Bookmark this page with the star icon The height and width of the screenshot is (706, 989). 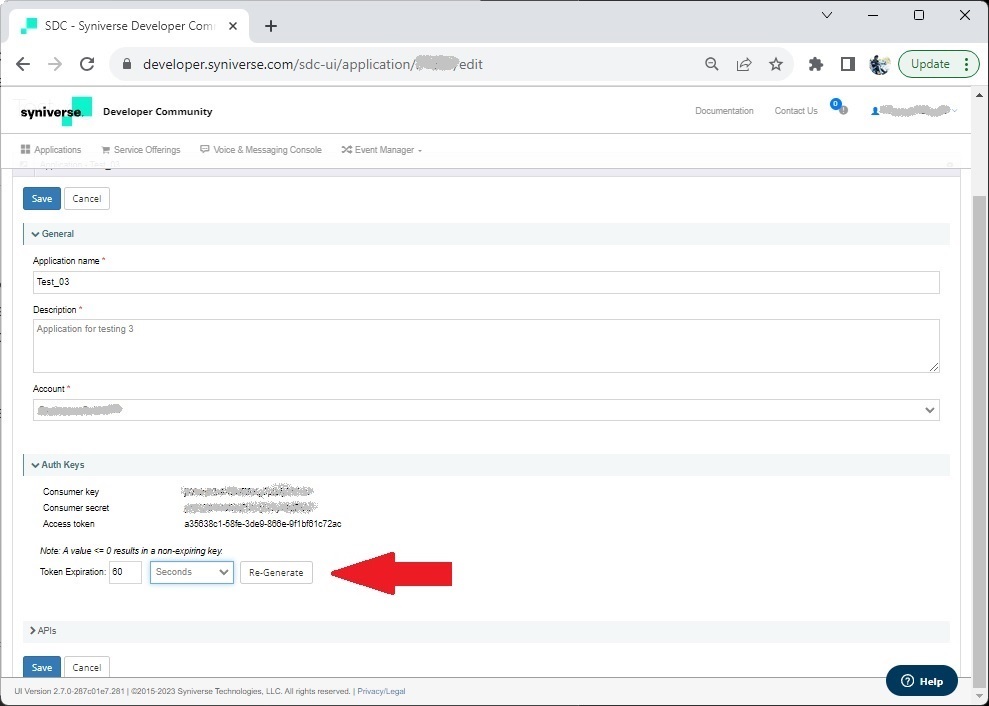point(776,64)
